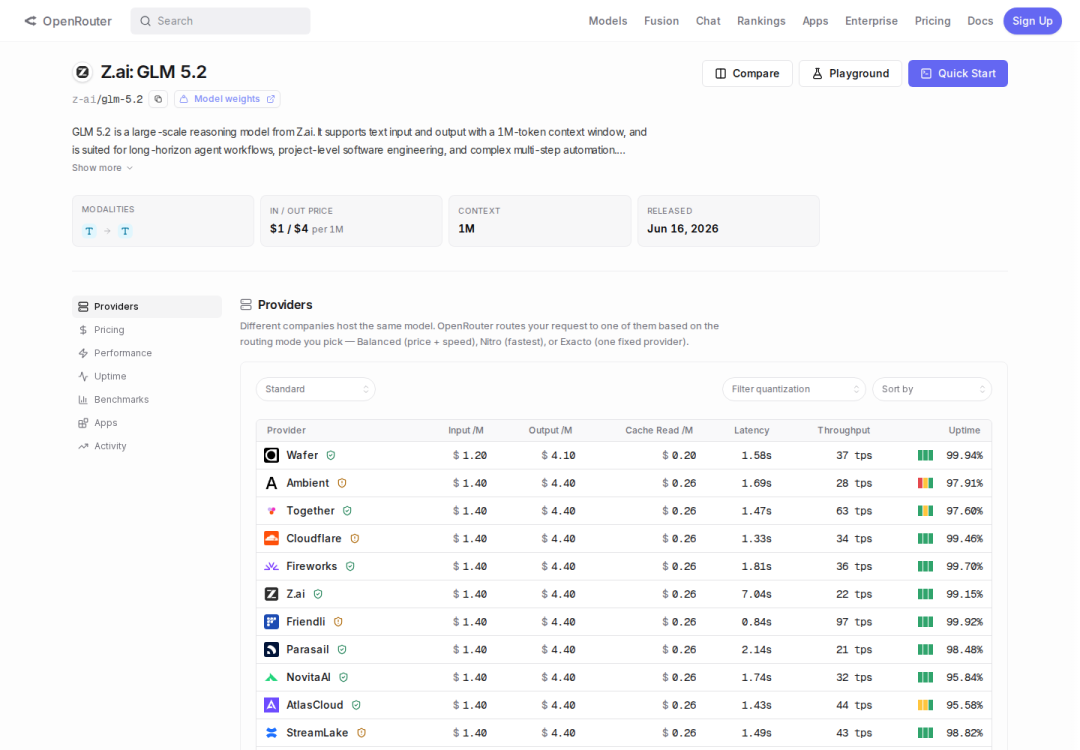Click the Wafer provider logo
Screen dimensions: 1080x750
pyautogui.click(x=271, y=455)
